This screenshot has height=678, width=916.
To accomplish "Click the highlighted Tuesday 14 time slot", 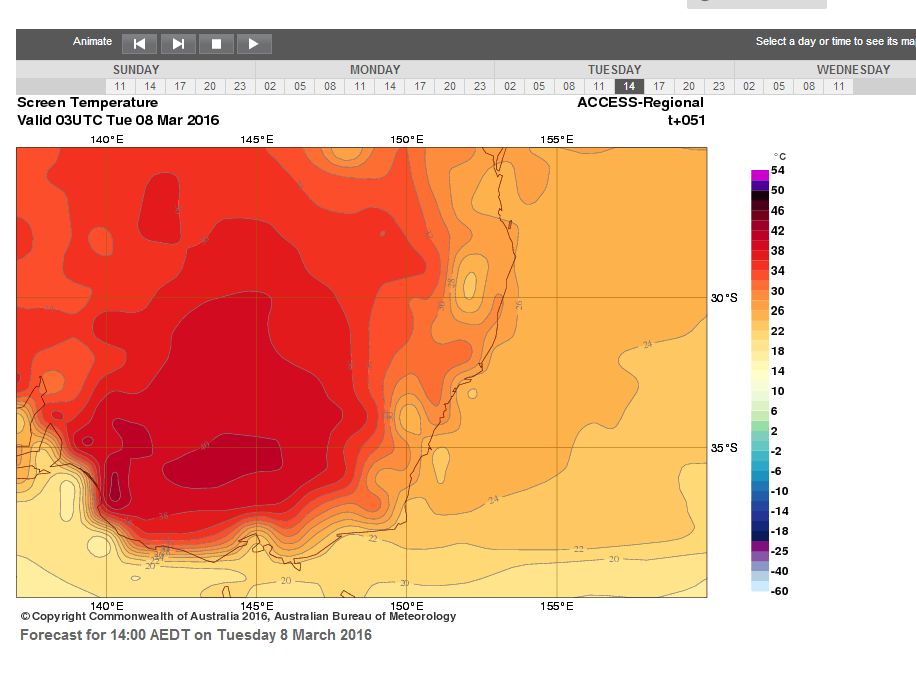I will coord(629,86).
